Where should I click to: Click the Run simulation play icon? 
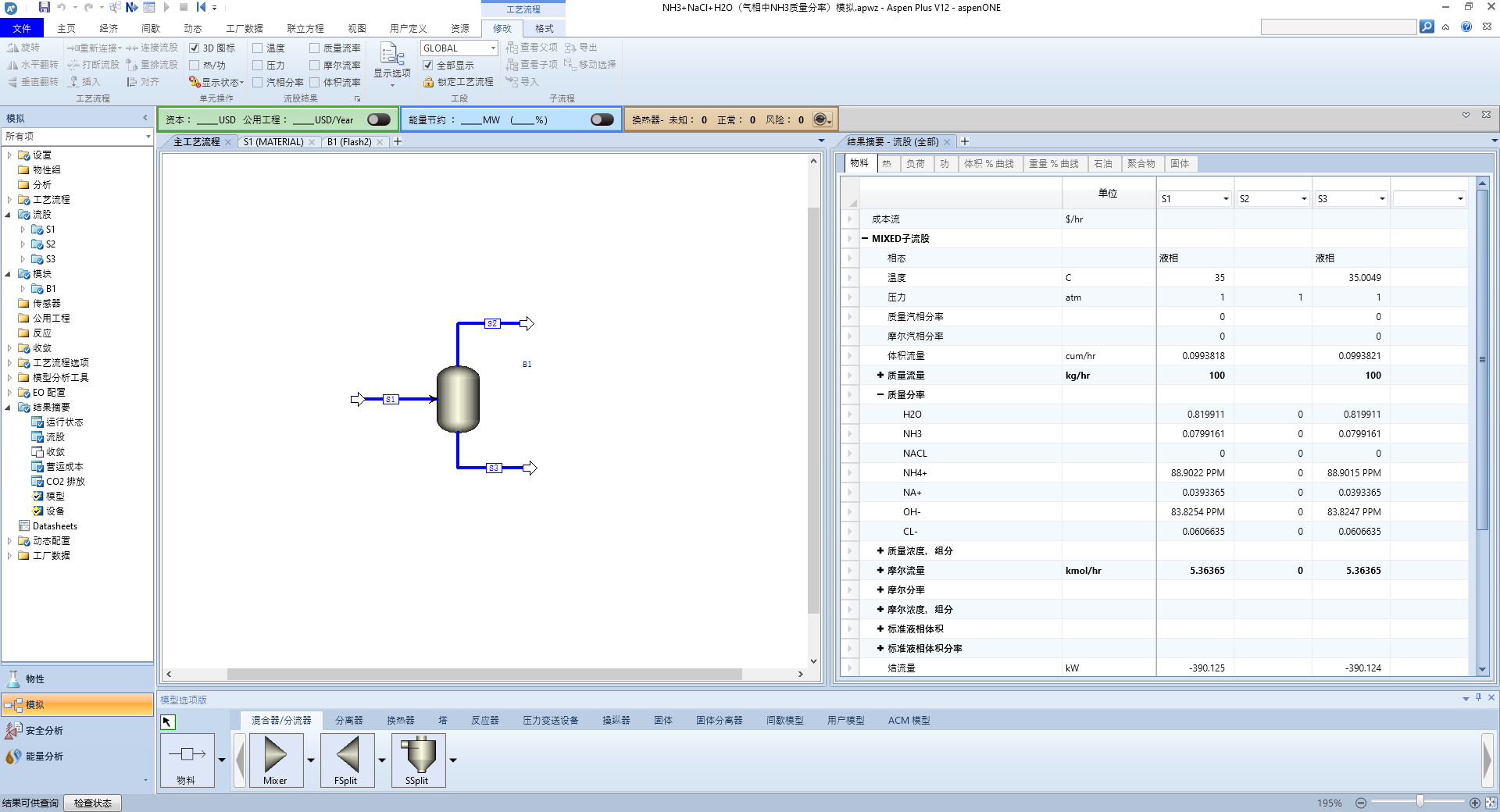(x=166, y=7)
